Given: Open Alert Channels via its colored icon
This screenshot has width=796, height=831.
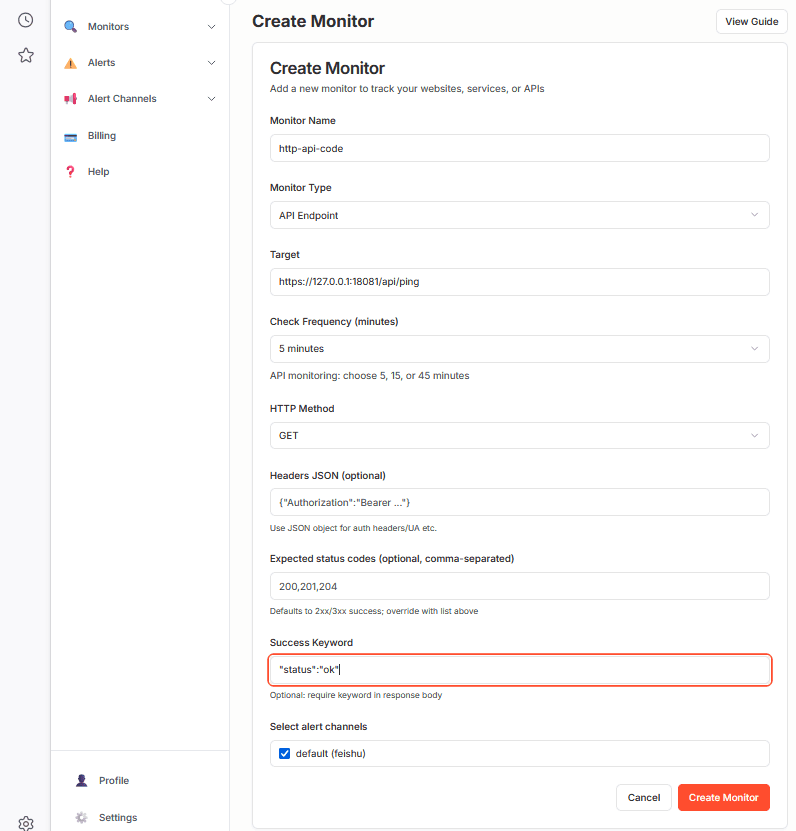Looking at the screenshot, I should (71, 98).
